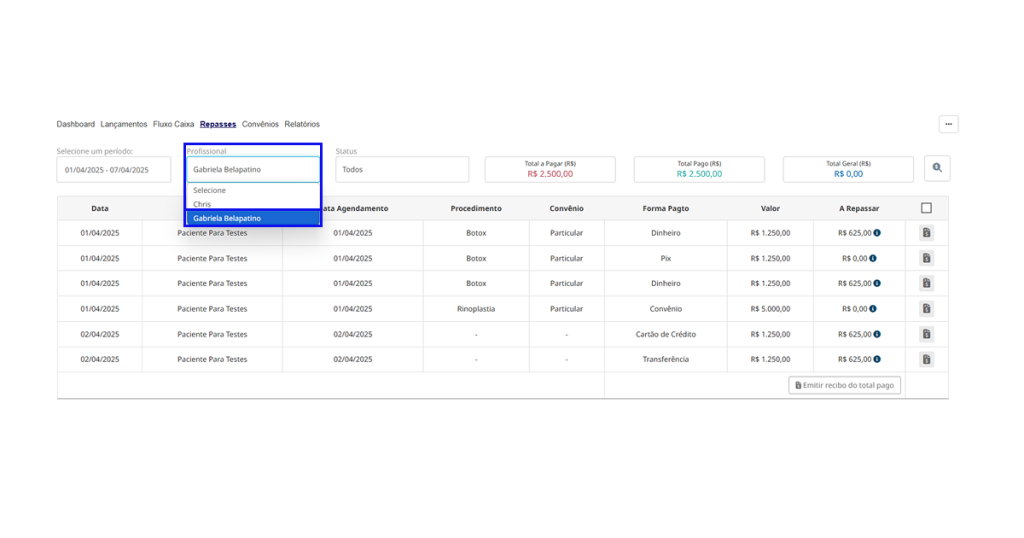Click the Total a Pagar box
Image resolution: width=1024 pixels, height=538 pixels.
coord(550,169)
